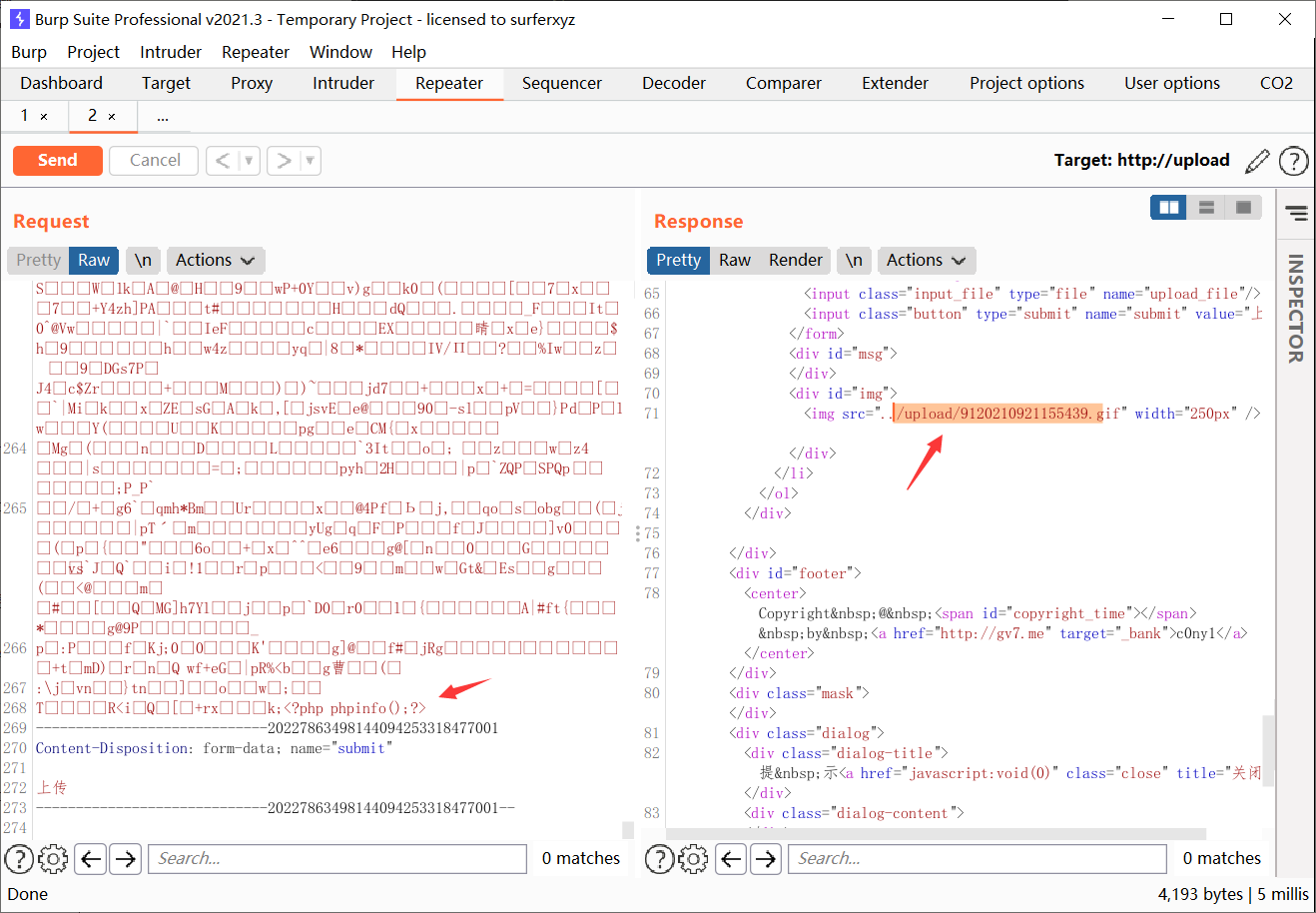Select Response Pretty view
The height and width of the screenshot is (913, 1316).
(679, 260)
